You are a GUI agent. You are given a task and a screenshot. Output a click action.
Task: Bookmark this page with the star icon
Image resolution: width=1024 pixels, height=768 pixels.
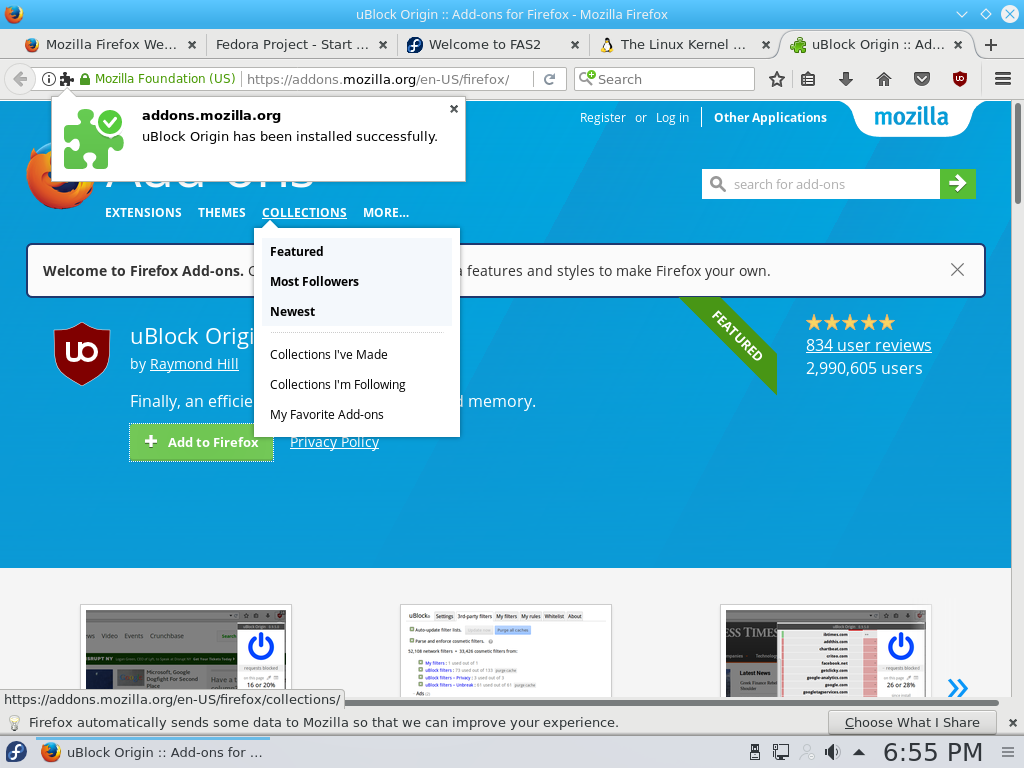pos(776,79)
